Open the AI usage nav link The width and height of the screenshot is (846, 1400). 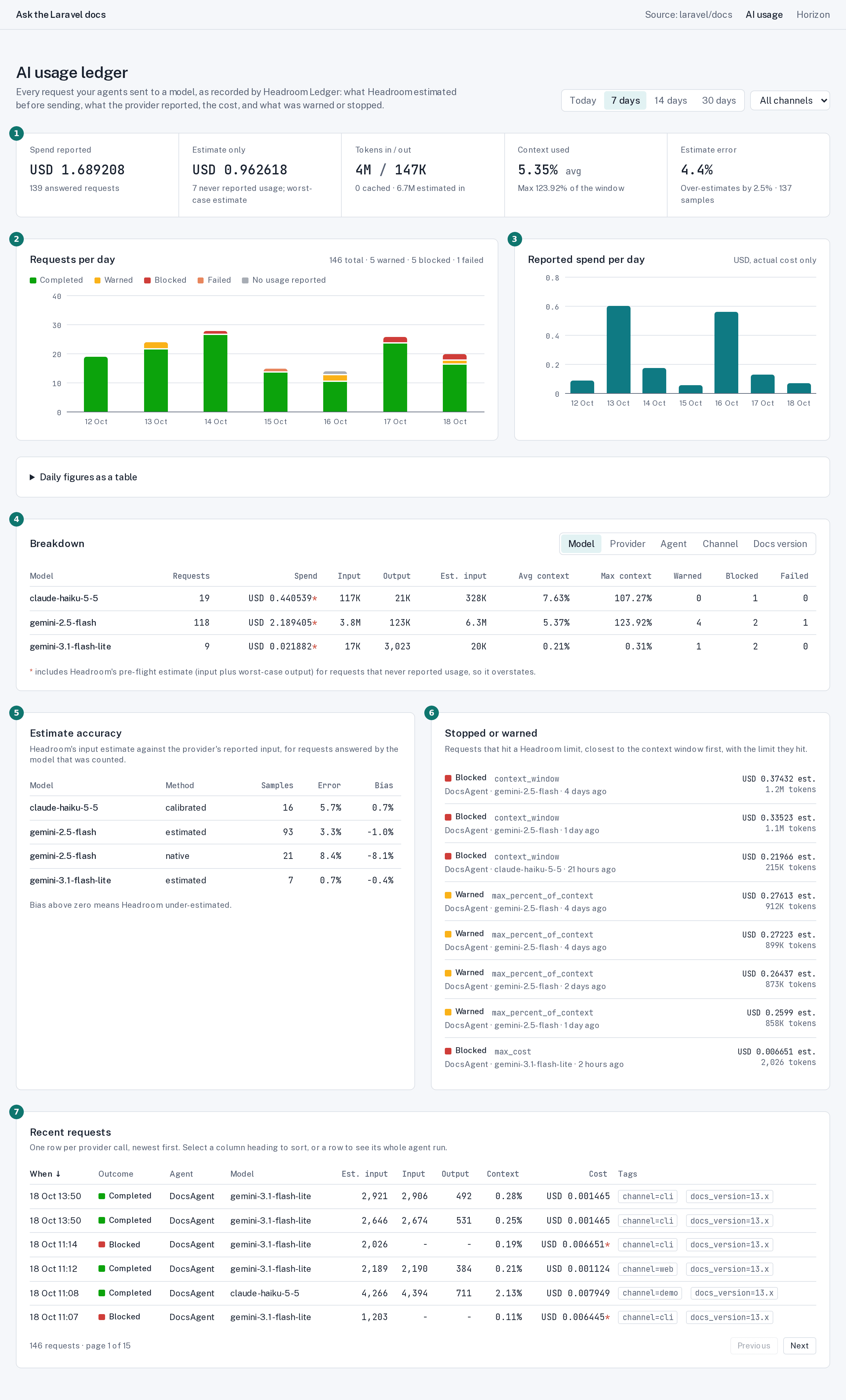764,15
